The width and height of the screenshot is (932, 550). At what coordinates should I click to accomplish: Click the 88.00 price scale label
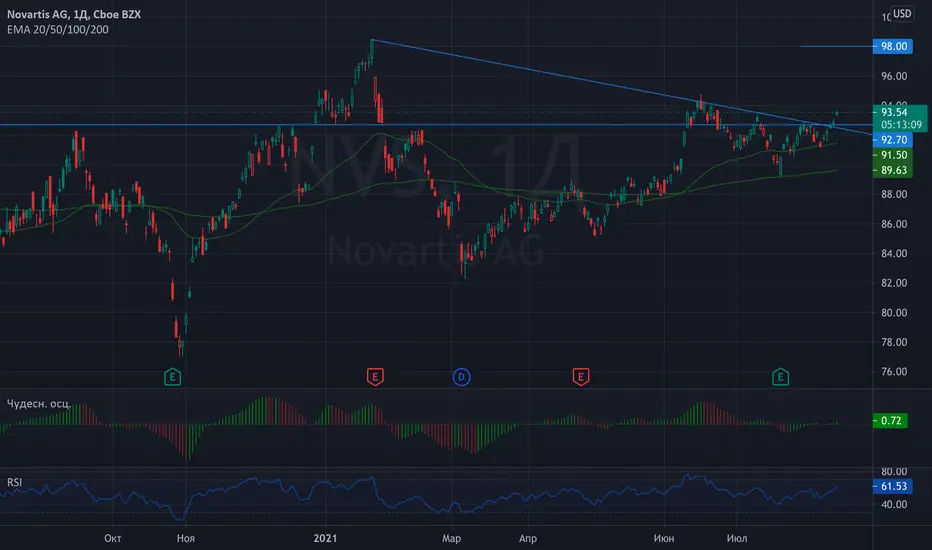coord(894,194)
